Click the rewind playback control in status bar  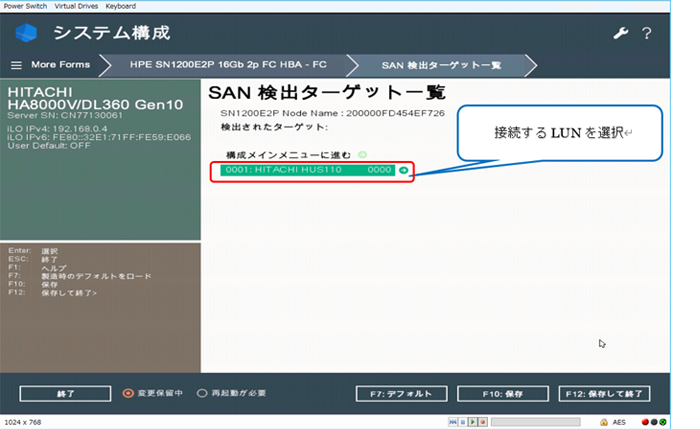pos(453,422)
